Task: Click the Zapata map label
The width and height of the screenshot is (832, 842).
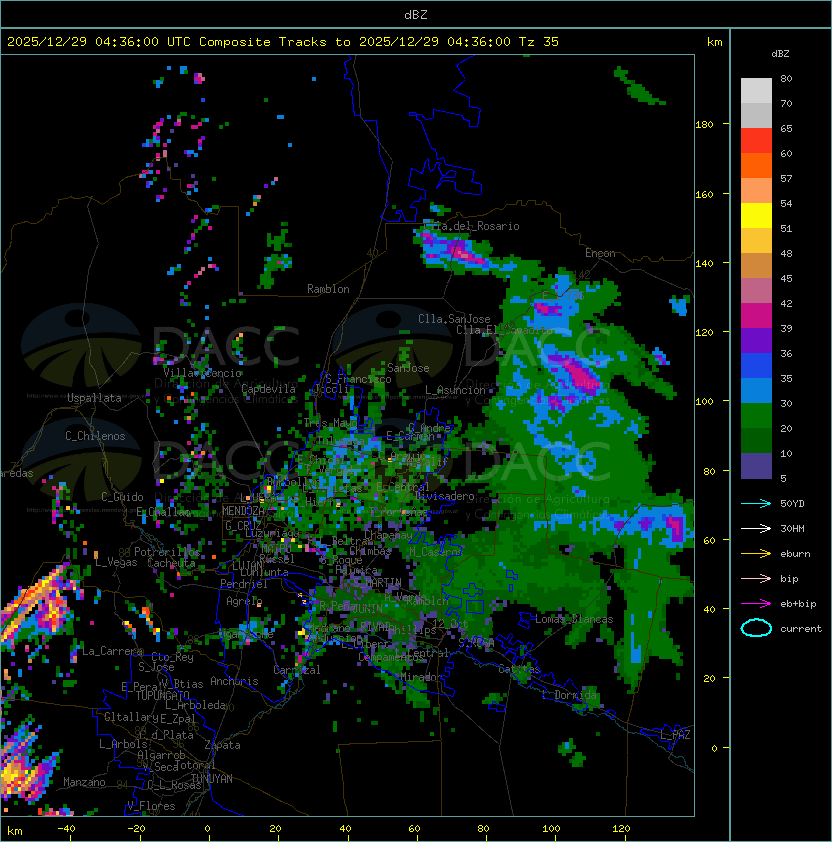Action: pyautogui.click(x=222, y=745)
